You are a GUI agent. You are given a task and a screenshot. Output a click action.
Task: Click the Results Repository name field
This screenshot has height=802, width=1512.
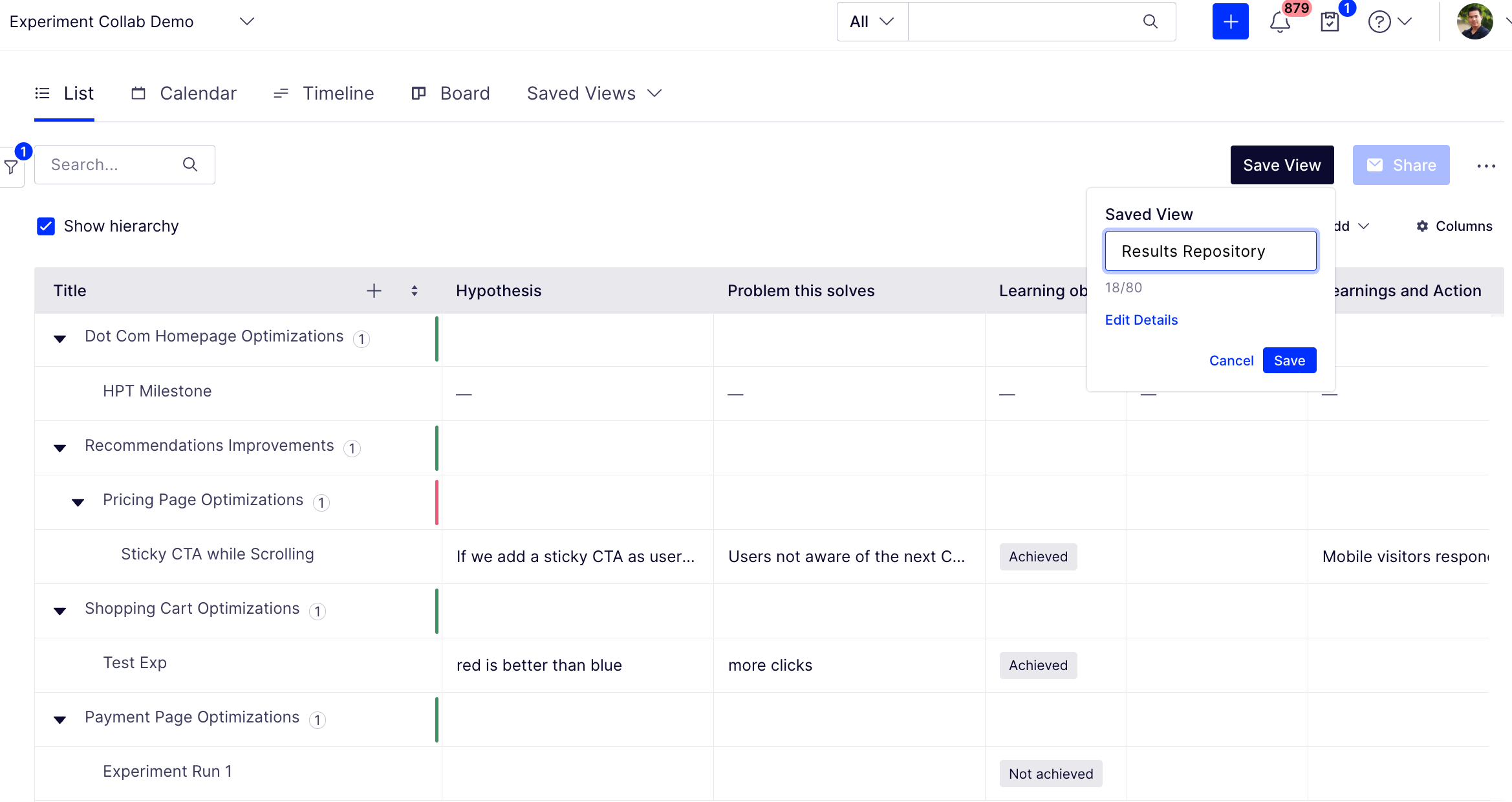click(1211, 251)
